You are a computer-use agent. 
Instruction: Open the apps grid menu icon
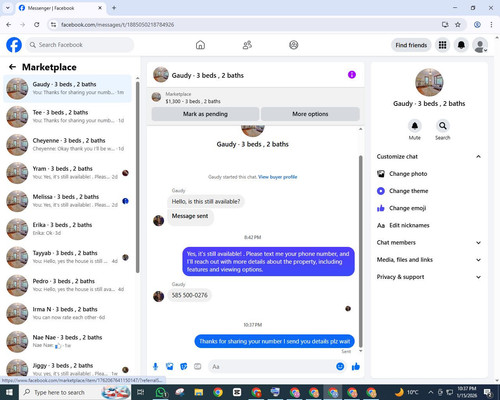coord(442,45)
